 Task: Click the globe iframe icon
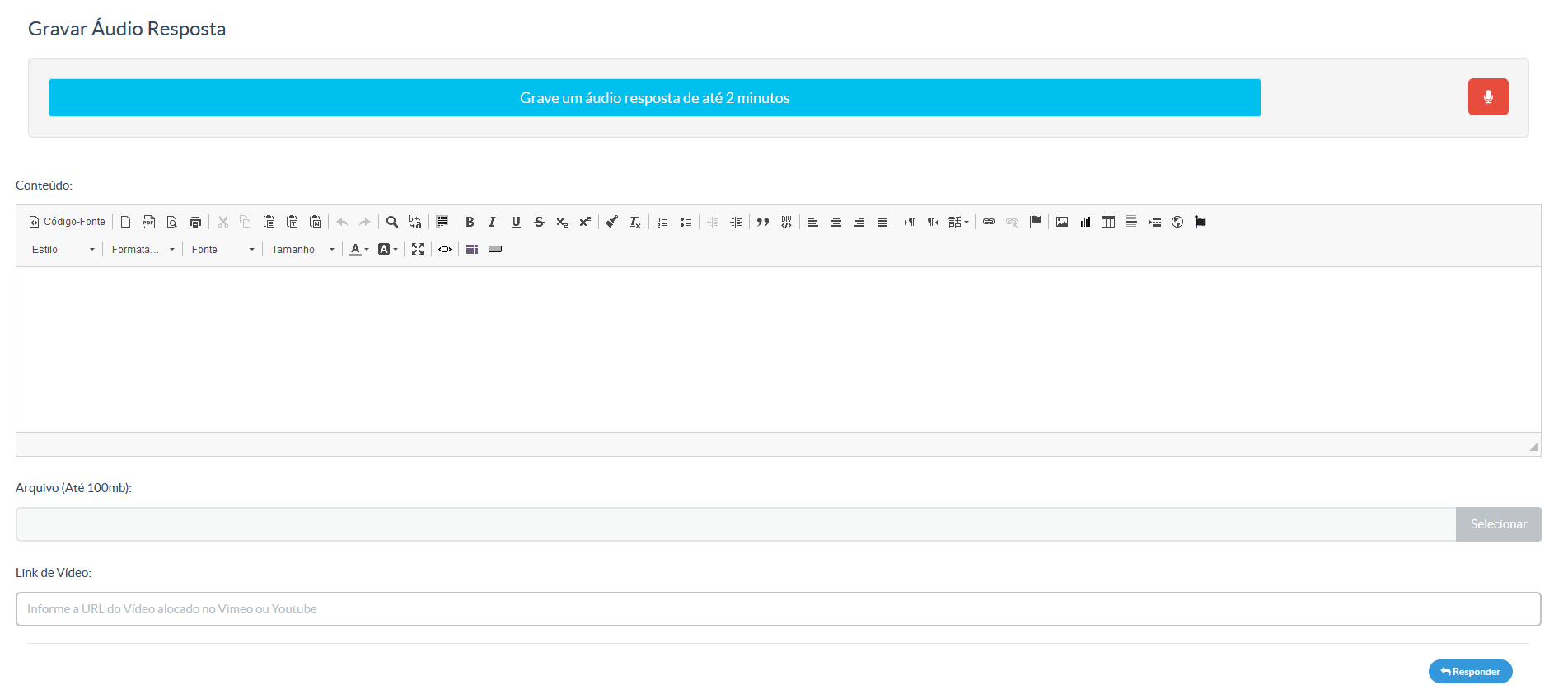(1177, 222)
